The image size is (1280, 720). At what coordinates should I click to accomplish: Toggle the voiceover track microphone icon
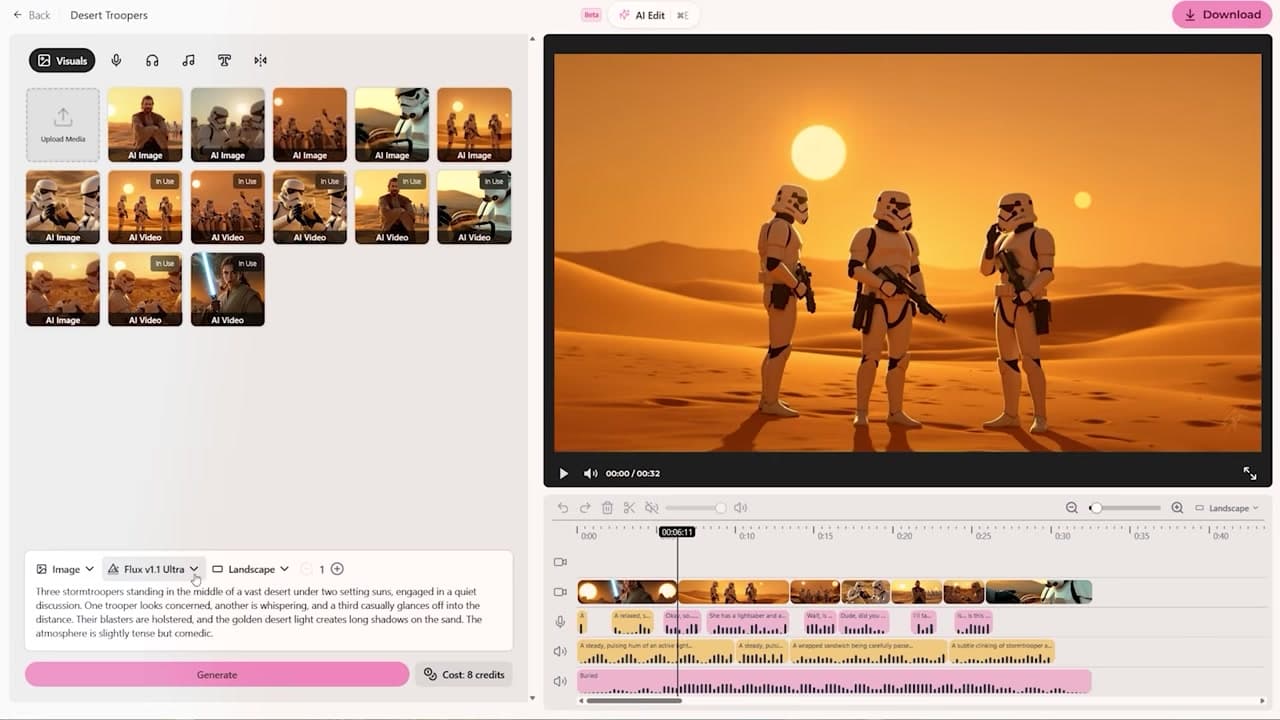(560, 622)
